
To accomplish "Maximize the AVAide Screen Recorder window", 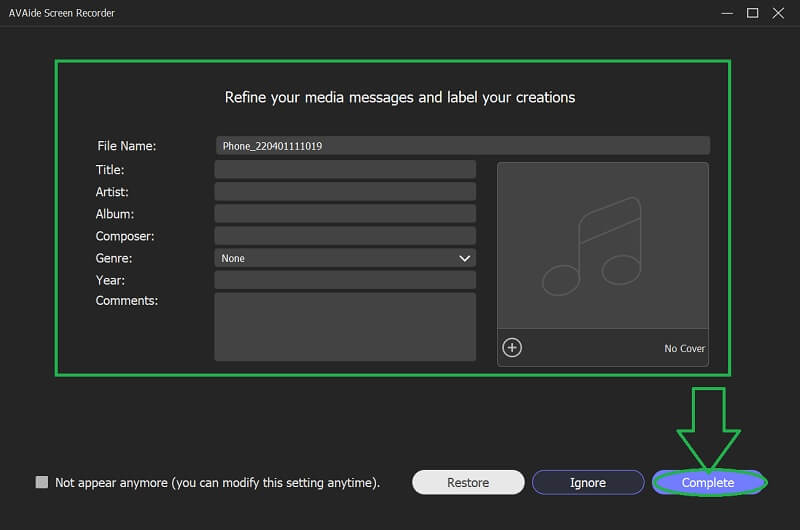I will (752, 13).
